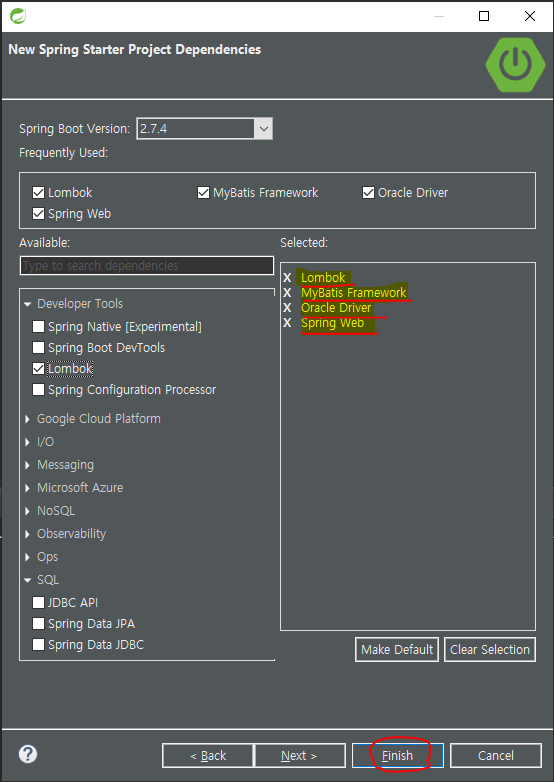Viewport: 554px width, 782px height.
Task: Expand the I/O category
Action: tap(27, 442)
